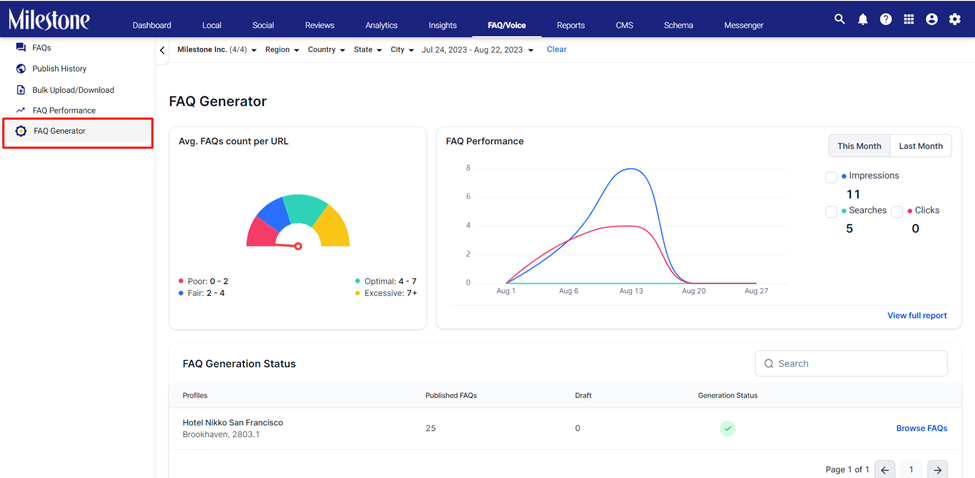Open the settings gear icon
The image size is (975, 478).
click(954, 19)
